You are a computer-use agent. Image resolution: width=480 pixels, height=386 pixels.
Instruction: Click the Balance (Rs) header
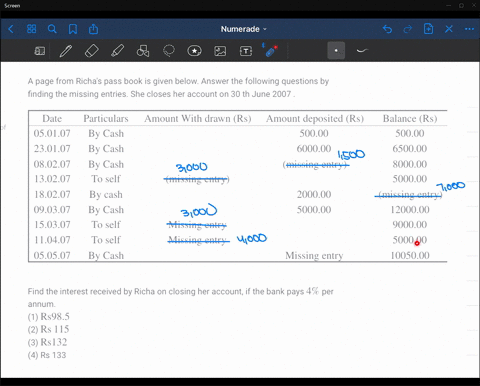tap(410, 119)
